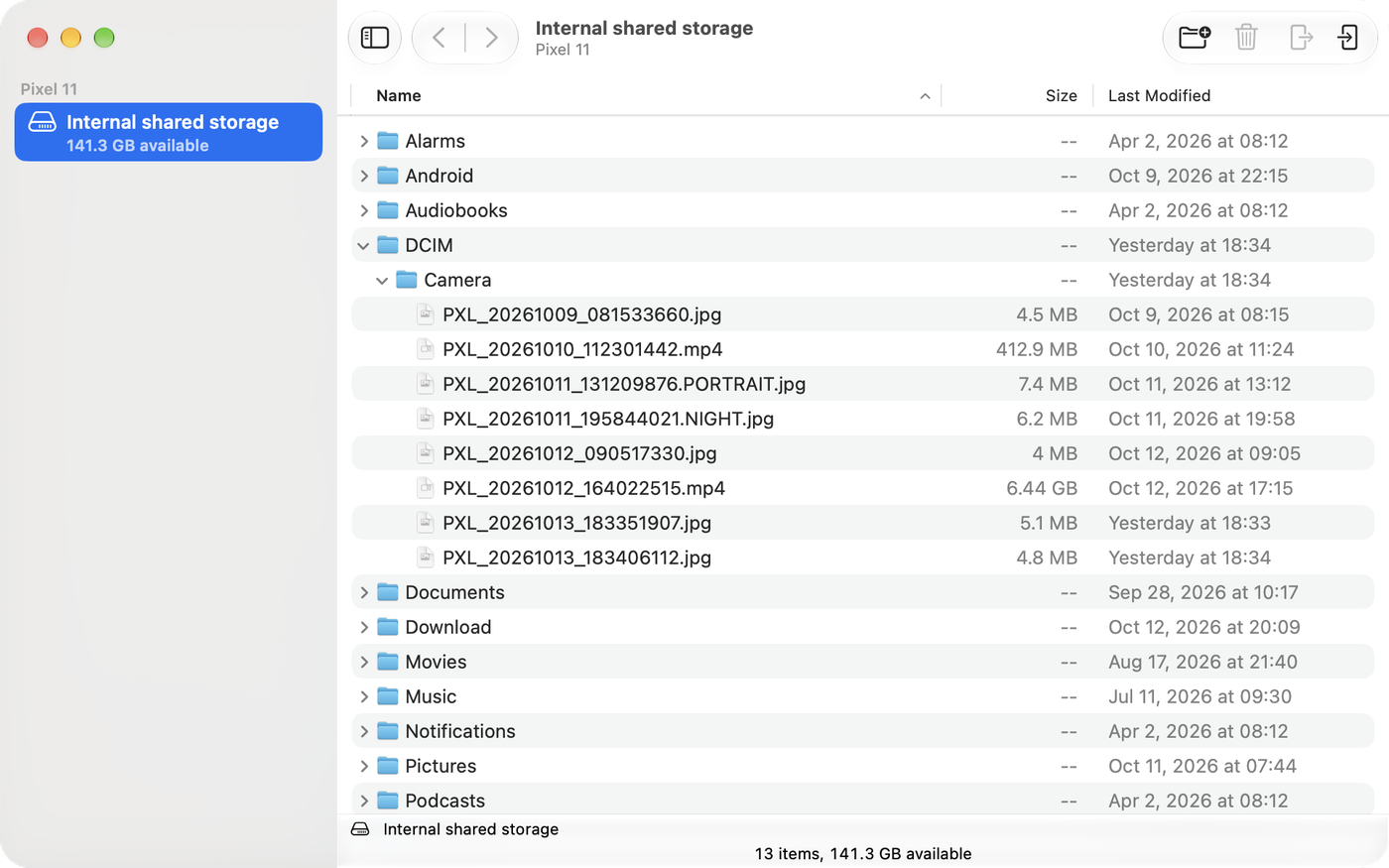Click the Music folder icon

pos(388,696)
